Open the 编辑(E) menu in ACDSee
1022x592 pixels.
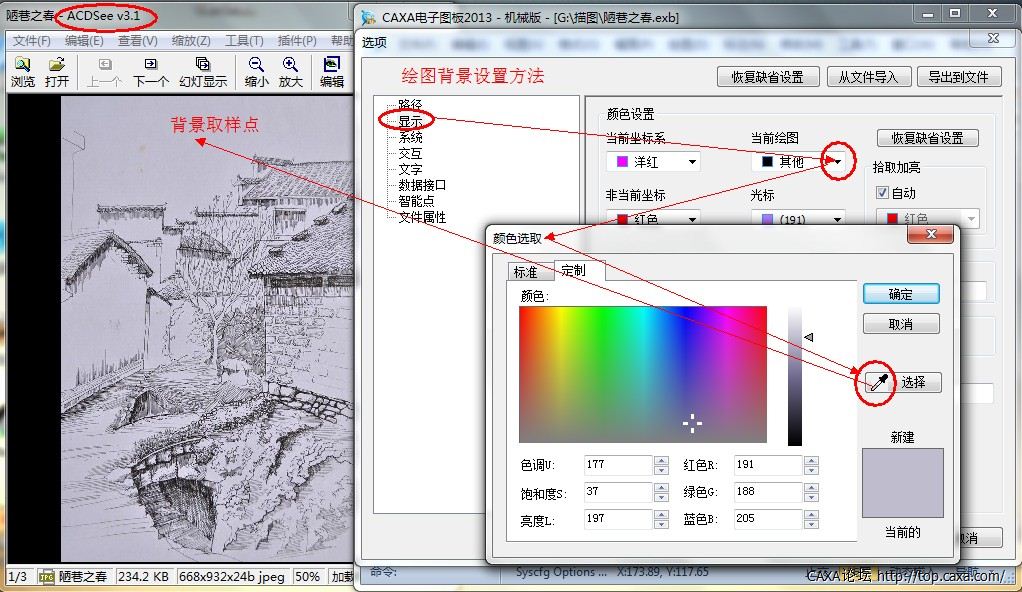(x=84, y=41)
